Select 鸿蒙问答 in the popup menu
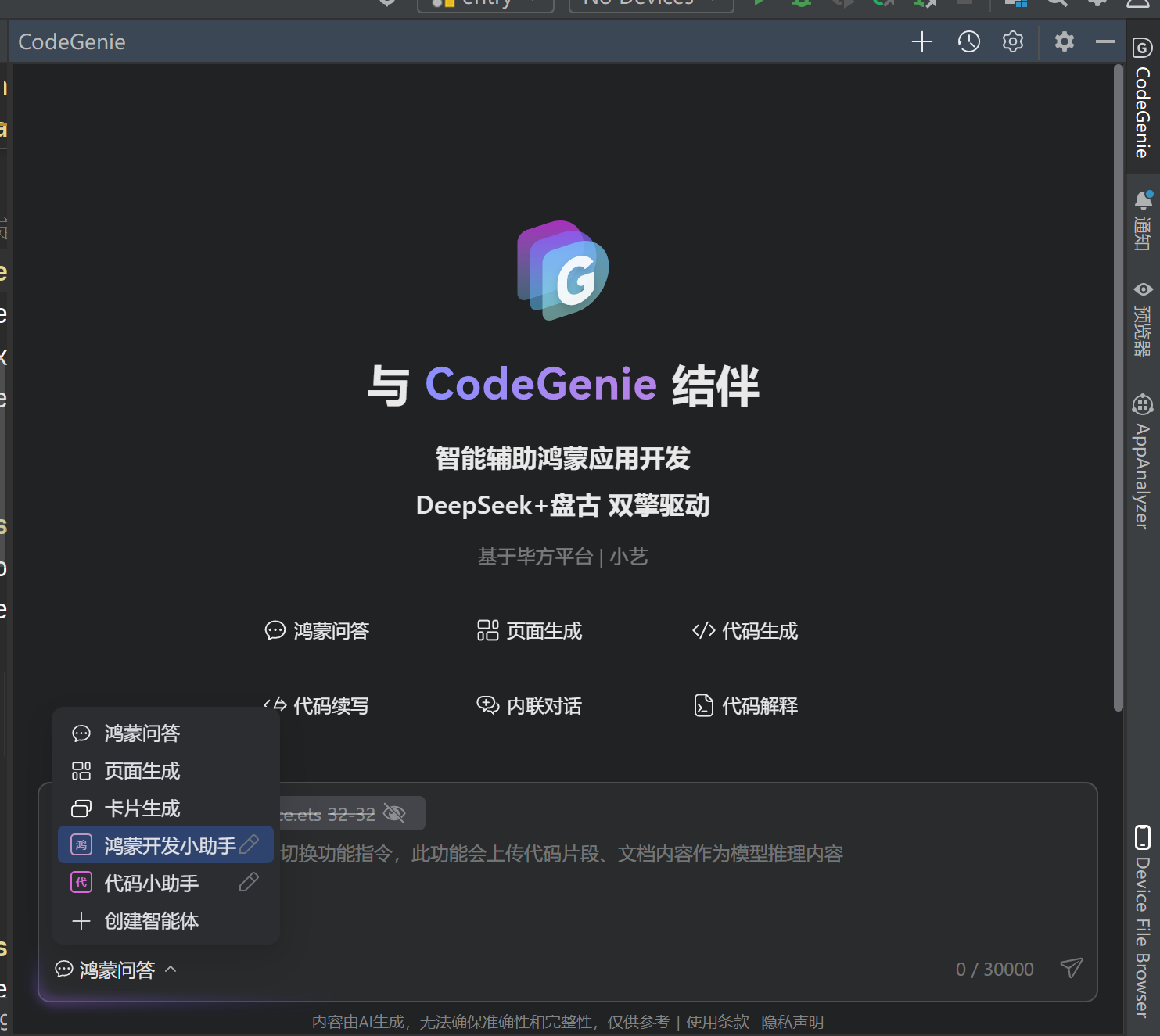The height and width of the screenshot is (1036, 1160). pos(166,733)
